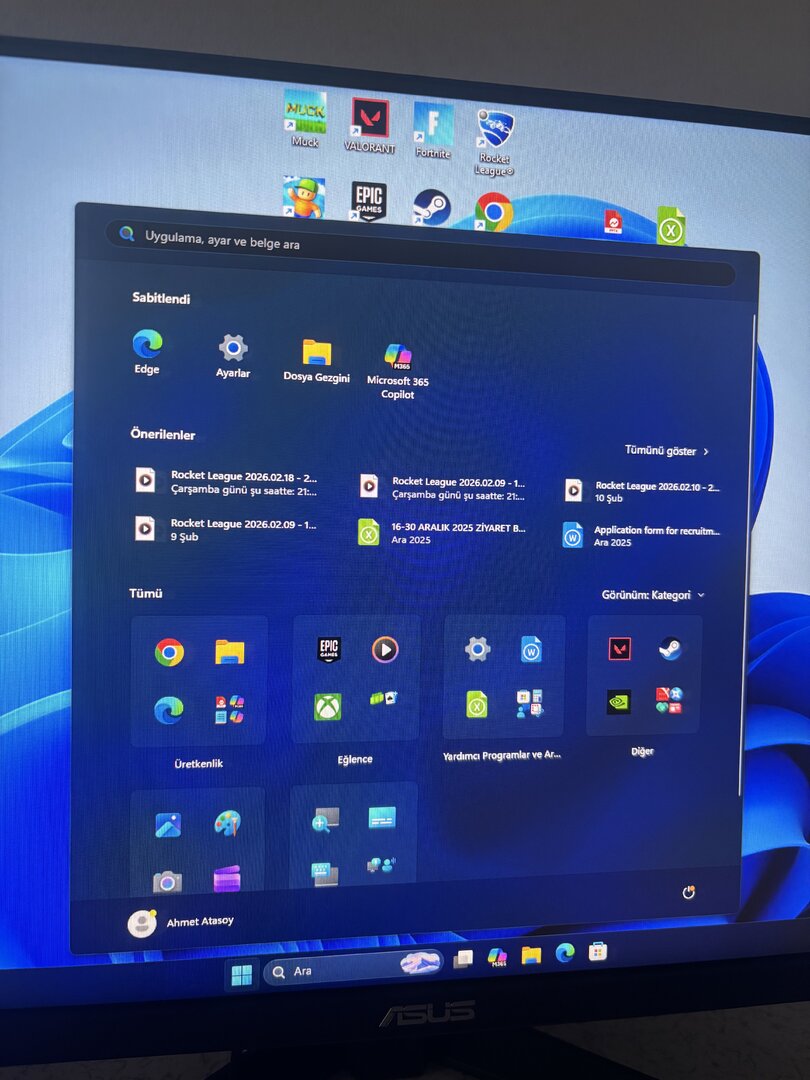This screenshot has width=810, height=1080.
Task: Open Xbox app in Eğlence group
Action: click(x=328, y=707)
